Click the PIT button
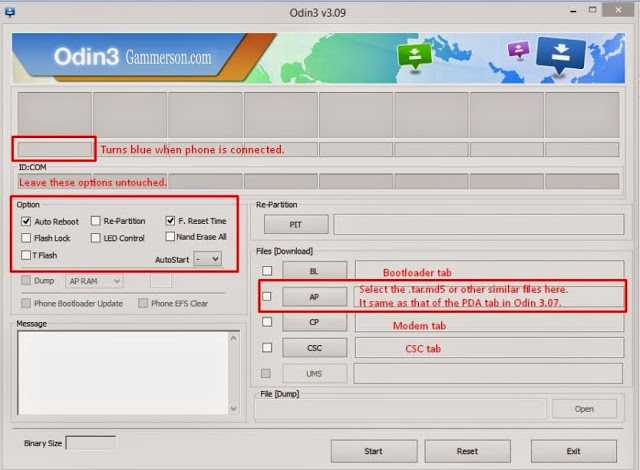Image resolution: width=640 pixels, height=470 pixels. click(x=295, y=225)
